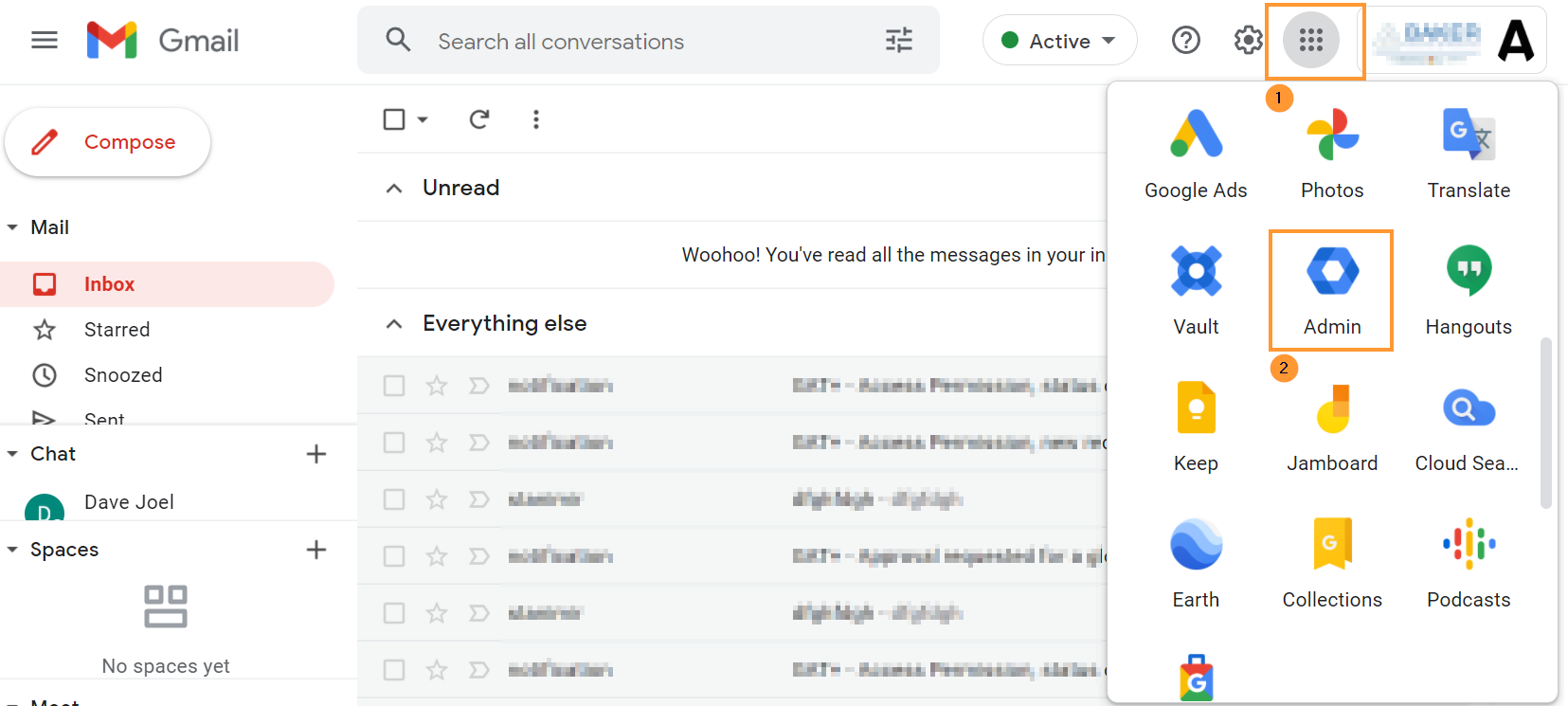Open Keep app
This screenshot has height=706, width=1568.
(x=1196, y=426)
